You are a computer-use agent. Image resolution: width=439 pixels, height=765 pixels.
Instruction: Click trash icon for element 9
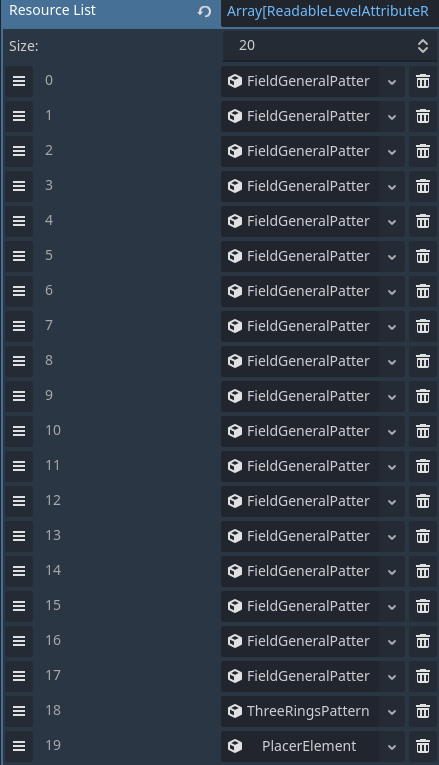423,396
